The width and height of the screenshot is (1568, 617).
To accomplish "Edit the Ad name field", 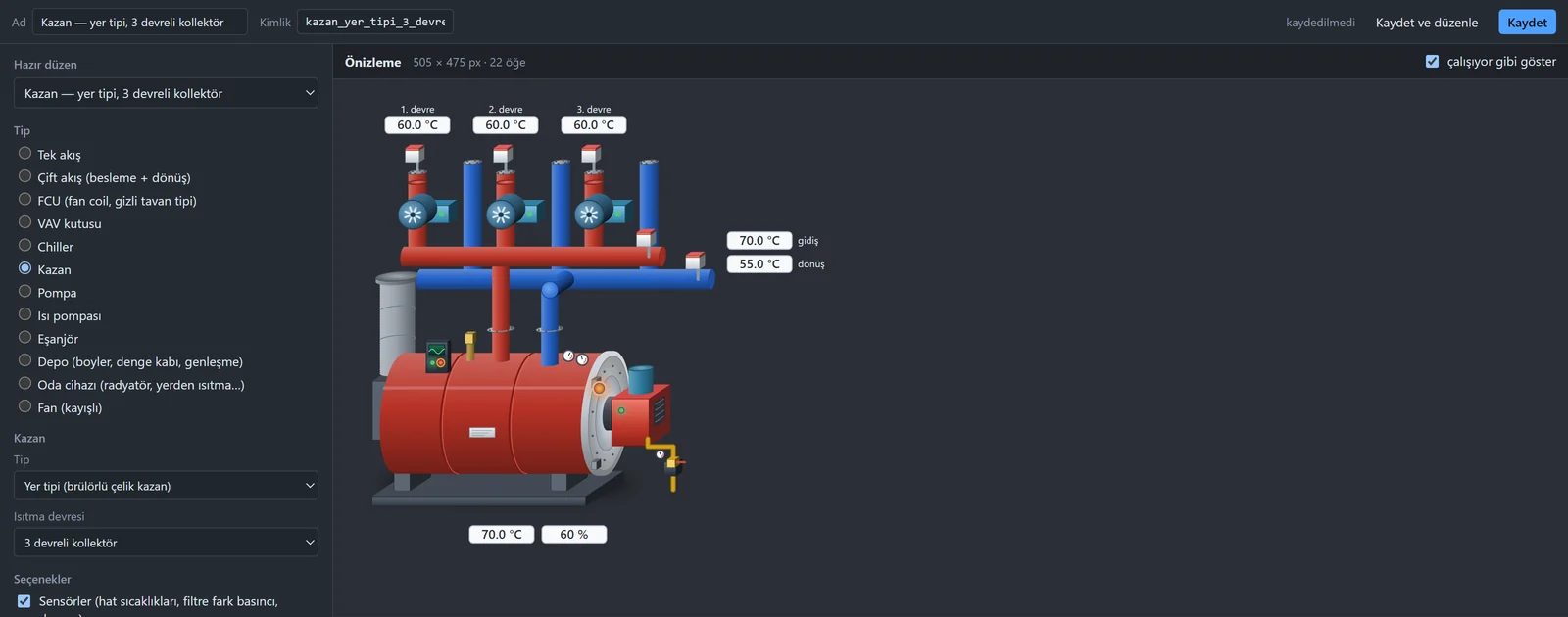I will coord(140,22).
